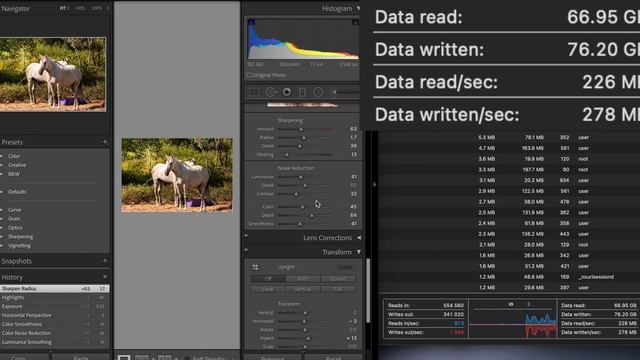Toggle the shadow clipping indicator in Histogram
The width and height of the screenshot is (640, 360).
coord(251,22)
